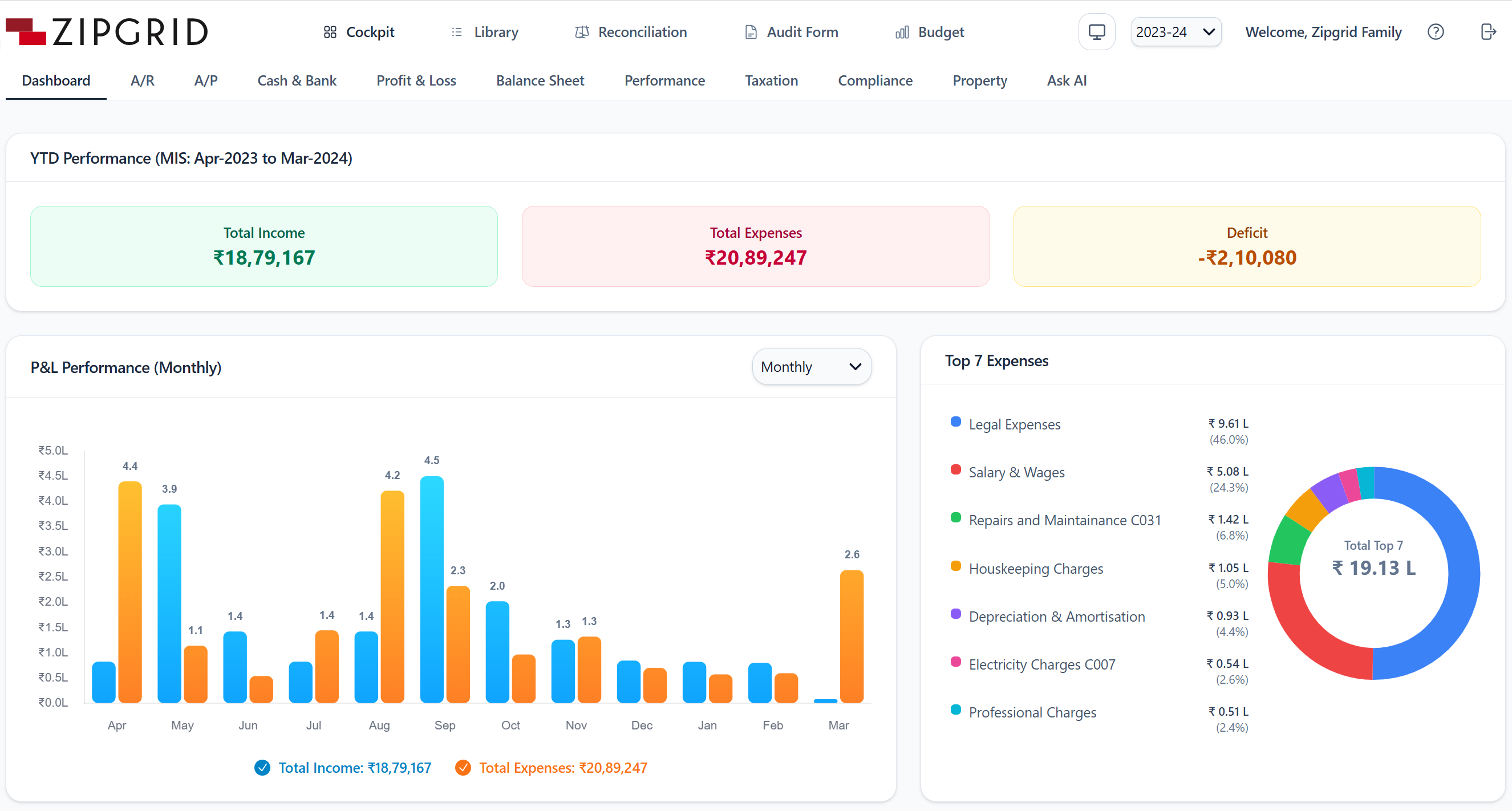The height and width of the screenshot is (811, 1512).
Task: Click the May income bar labeled 3.9
Action: pyautogui.click(x=169, y=603)
